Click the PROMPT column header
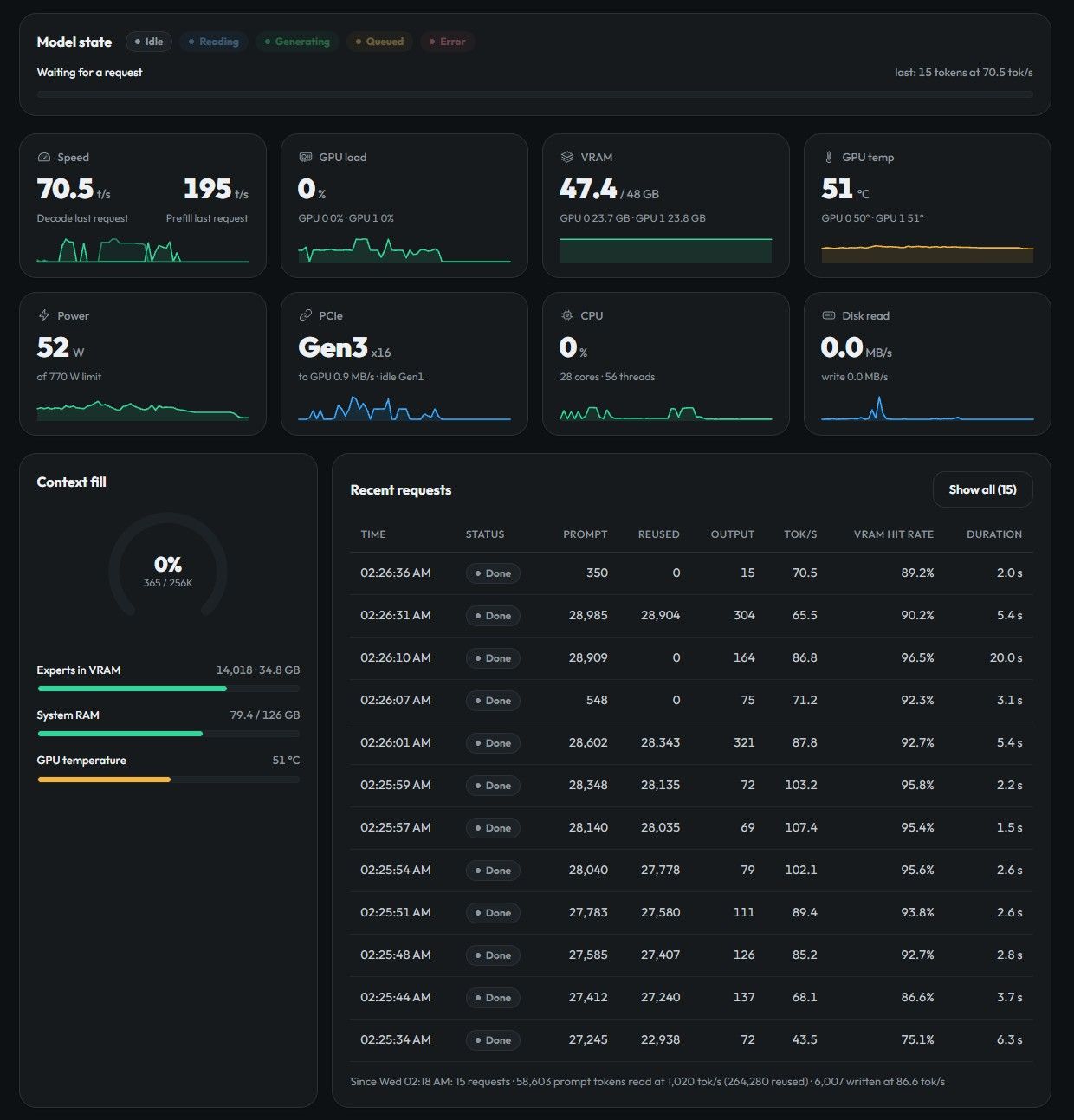Image resolution: width=1074 pixels, height=1120 pixels. pos(586,534)
